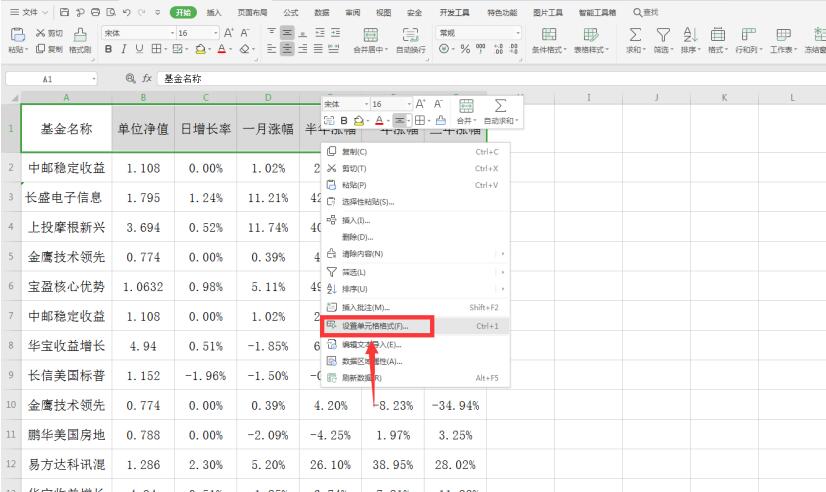Open the ribbon font size dropdown showing 16
The height and width of the screenshot is (492, 826).
[215, 33]
